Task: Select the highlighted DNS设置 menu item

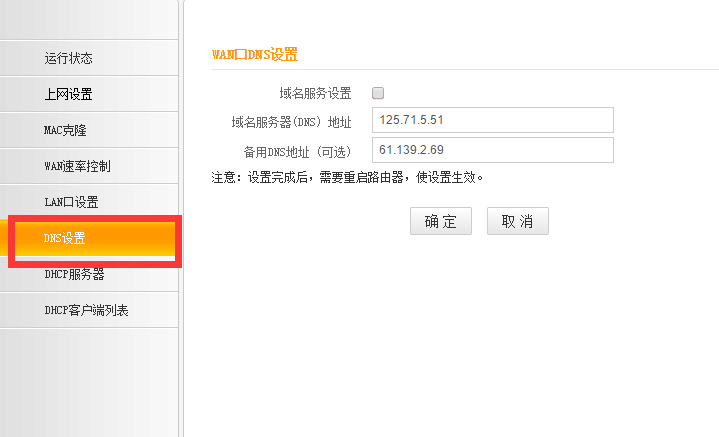Action: pos(89,238)
